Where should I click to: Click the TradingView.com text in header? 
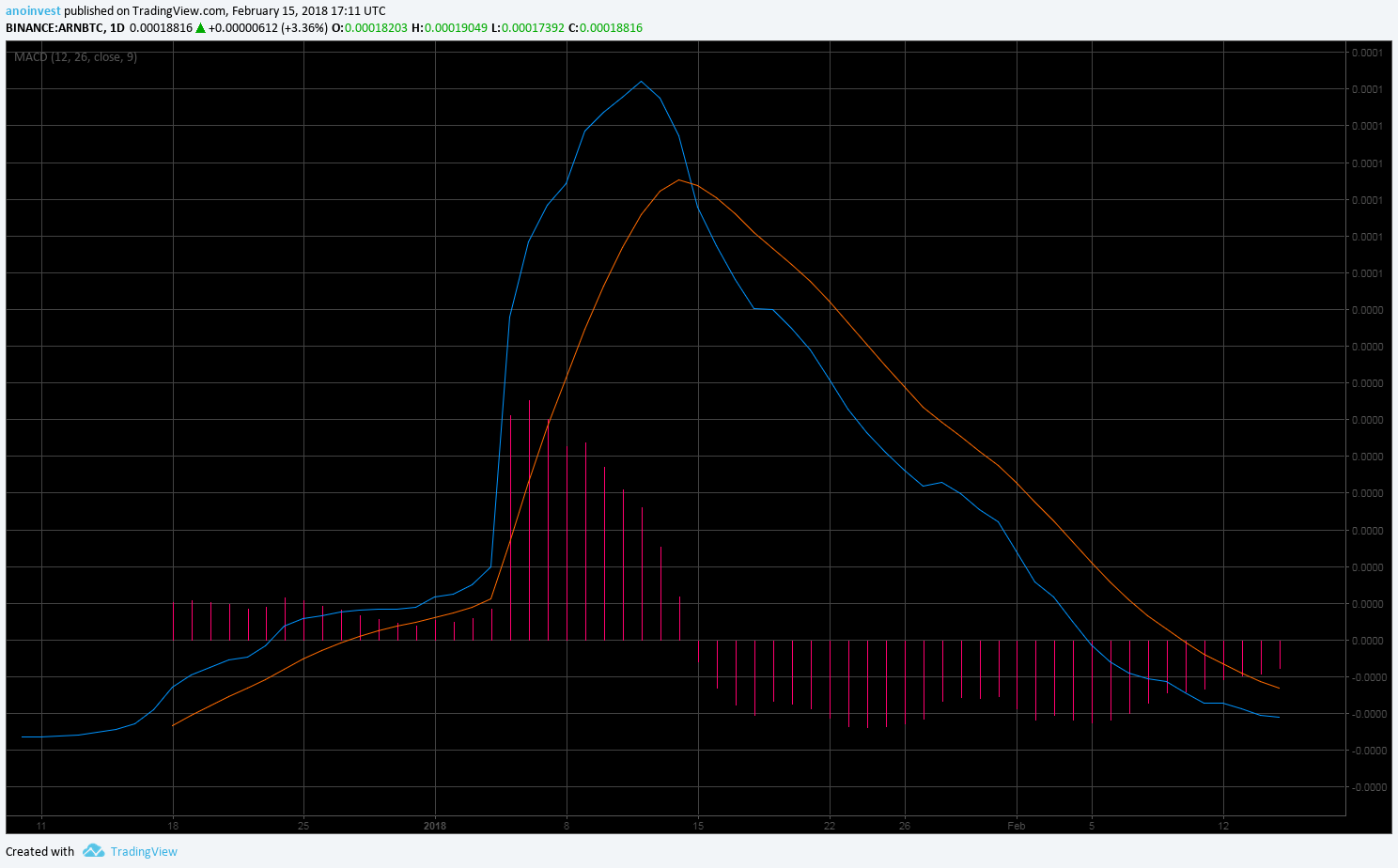click(x=179, y=11)
